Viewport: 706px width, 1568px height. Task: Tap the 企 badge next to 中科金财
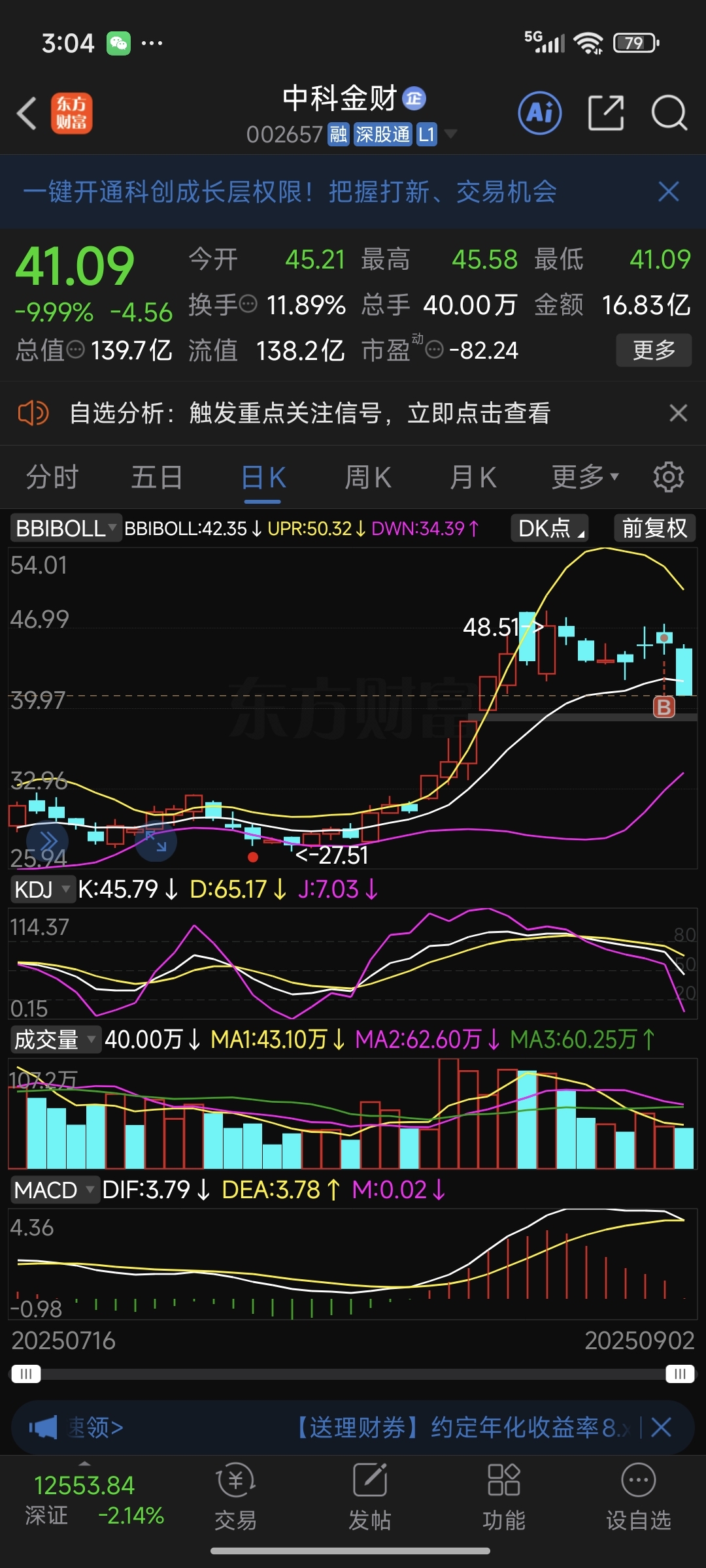click(414, 99)
